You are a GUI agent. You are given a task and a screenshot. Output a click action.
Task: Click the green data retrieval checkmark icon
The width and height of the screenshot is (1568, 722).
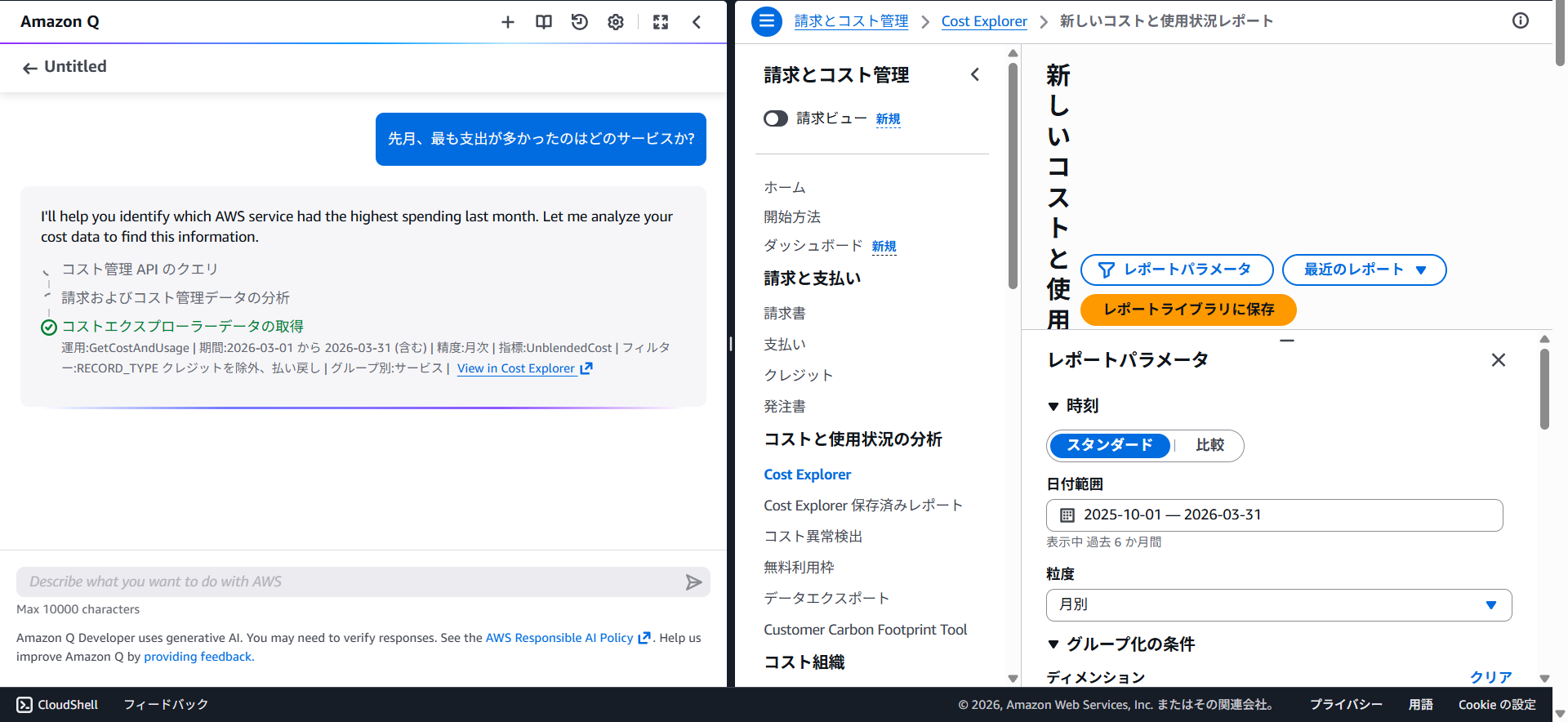pyautogui.click(x=49, y=328)
